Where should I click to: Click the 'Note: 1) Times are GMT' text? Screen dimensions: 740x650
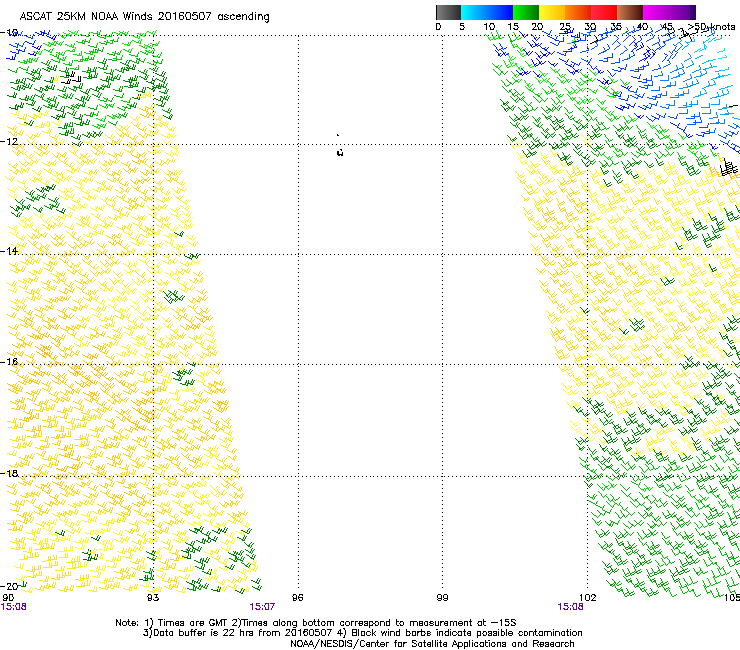click(x=172, y=623)
